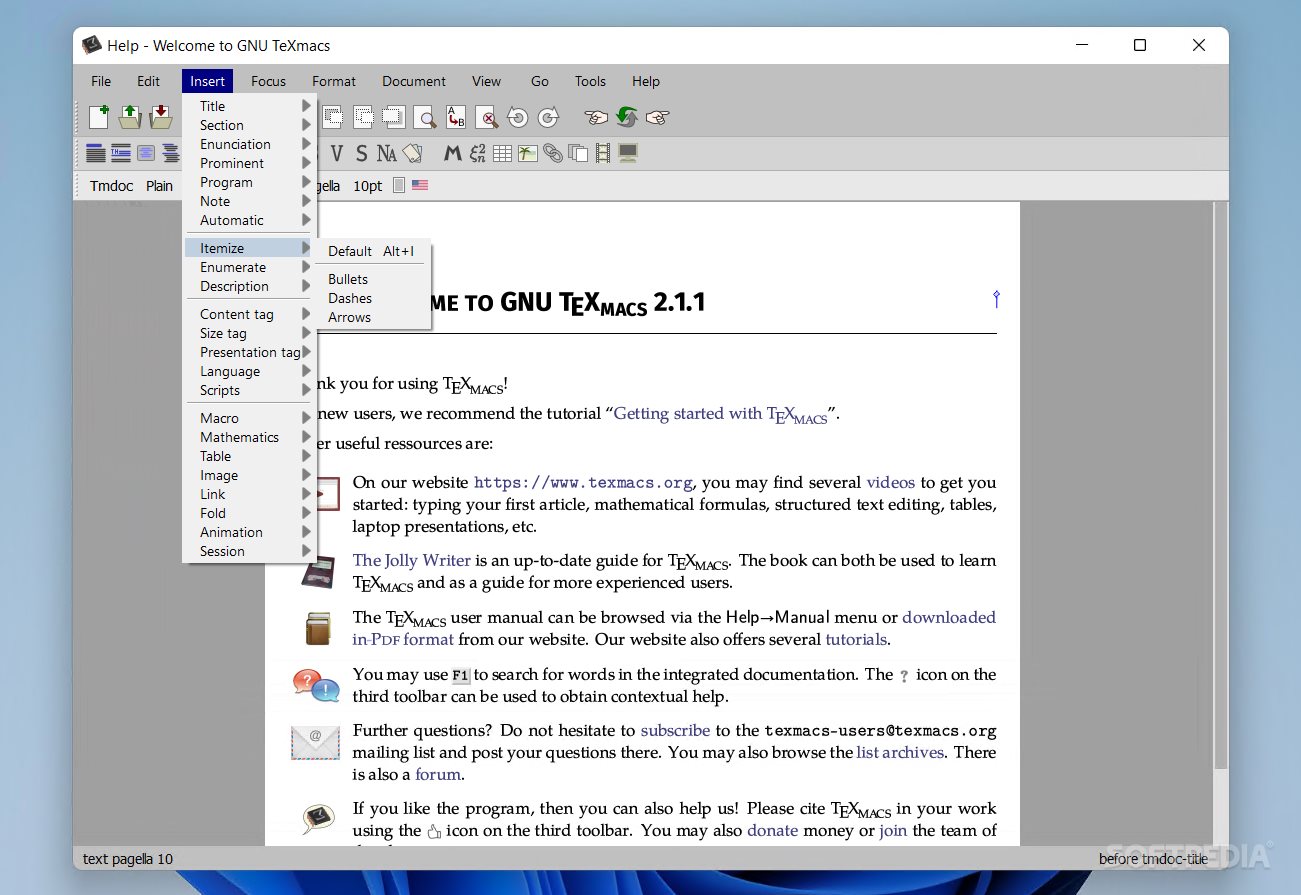The image size is (1301, 895).
Task: Expand the Language submenu
Action: pyautogui.click(x=250, y=371)
